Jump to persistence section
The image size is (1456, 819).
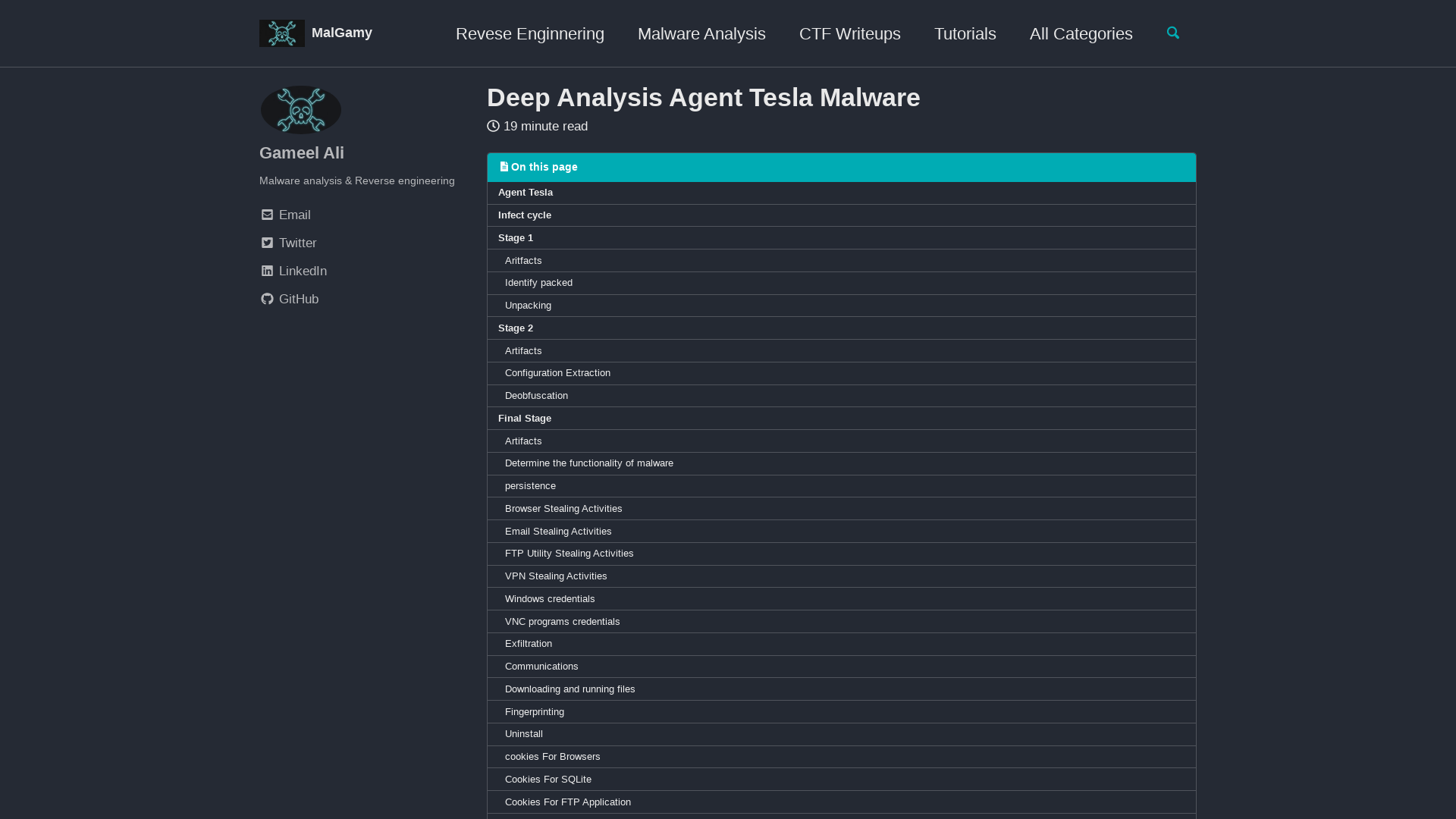tap(842, 486)
